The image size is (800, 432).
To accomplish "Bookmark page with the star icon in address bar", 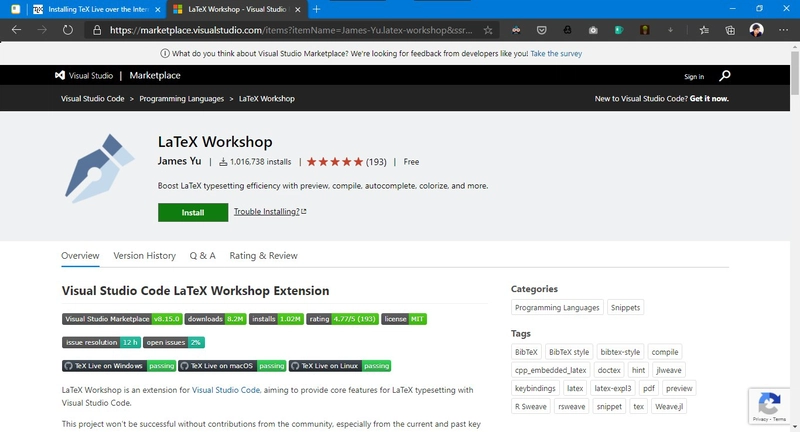I will pyautogui.click(x=488, y=30).
